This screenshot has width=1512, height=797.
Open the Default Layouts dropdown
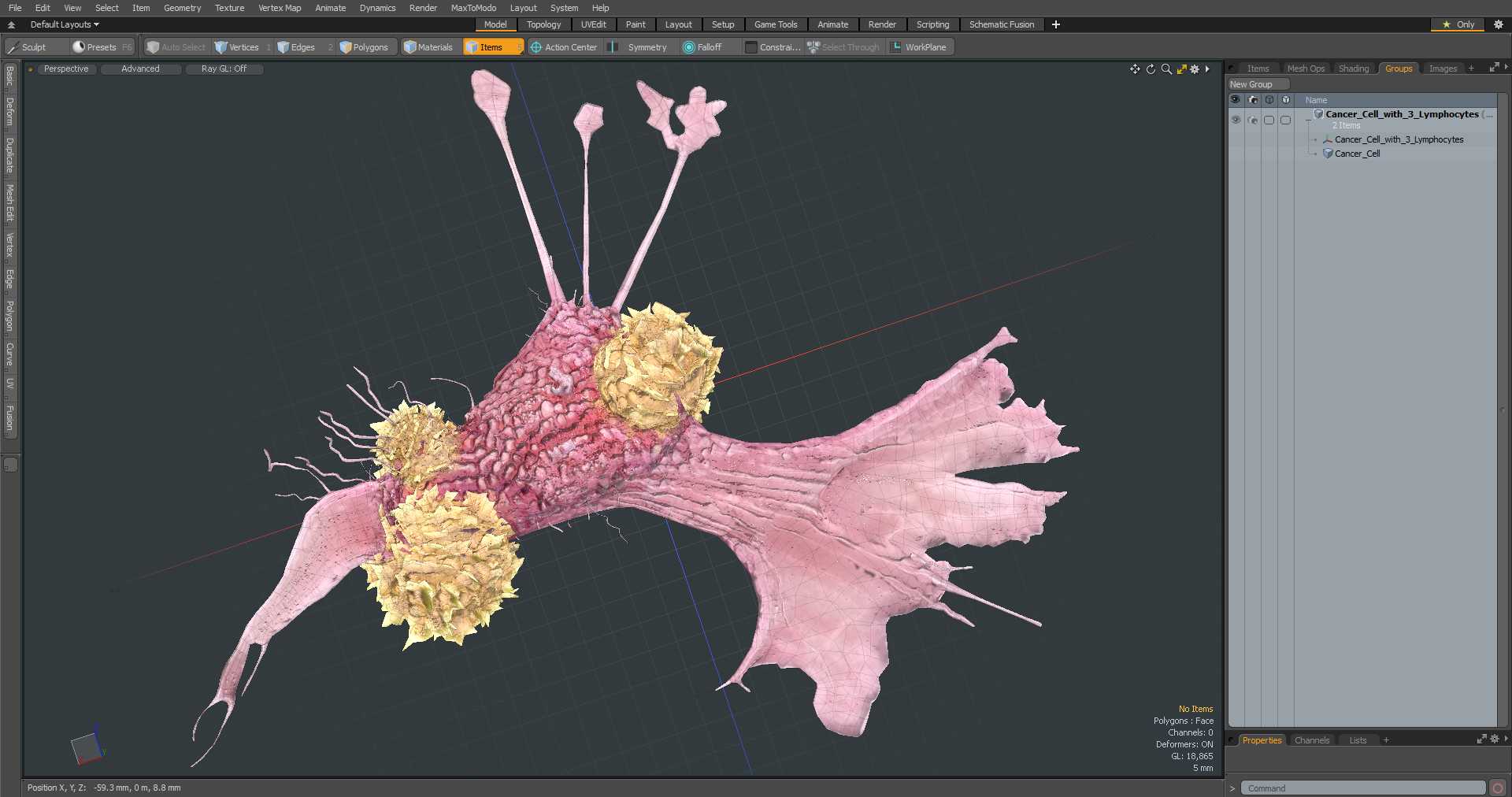pyautogui.click(x=65, y=24)
